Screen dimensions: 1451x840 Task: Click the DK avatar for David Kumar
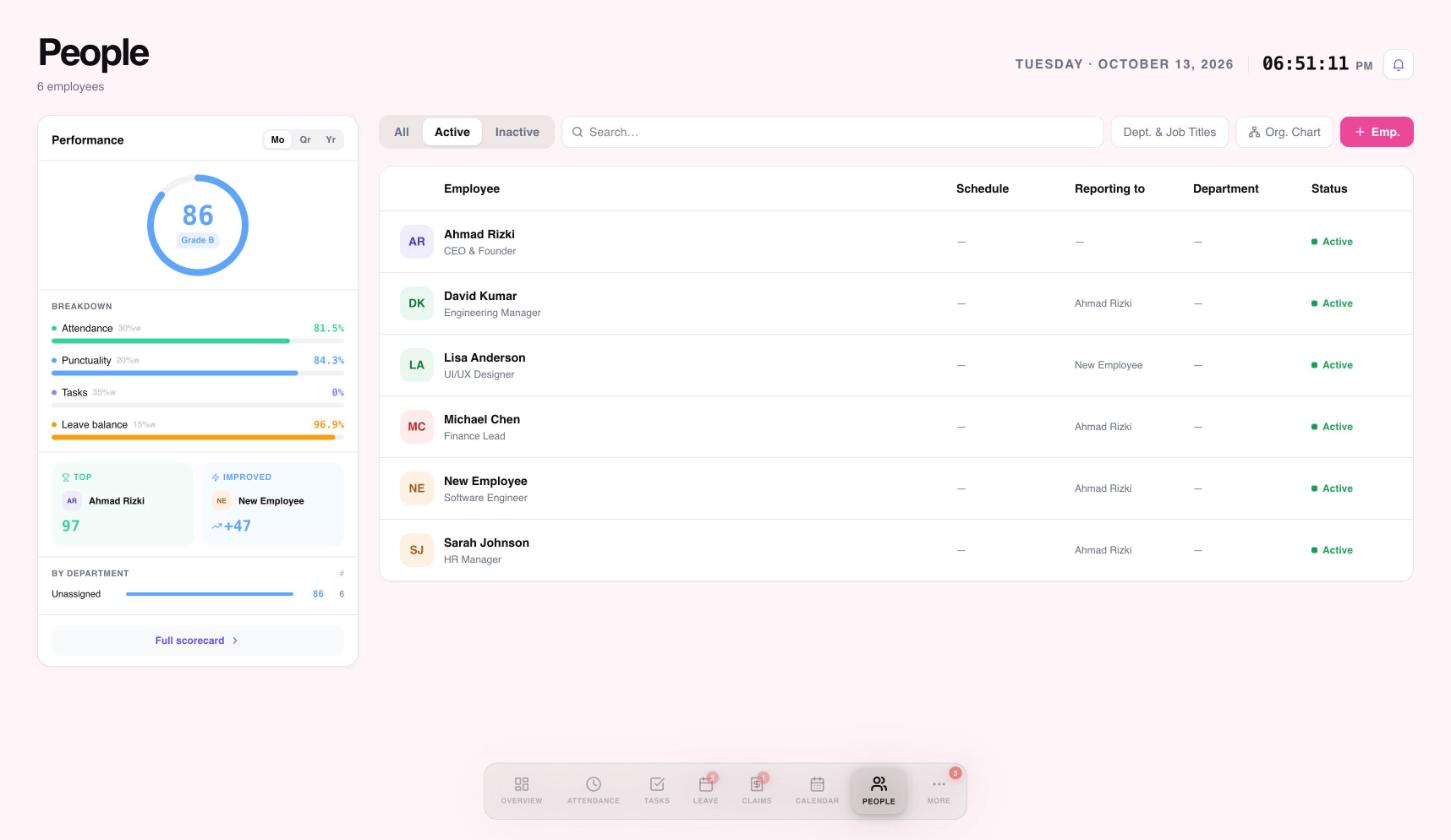coord(416,303)
